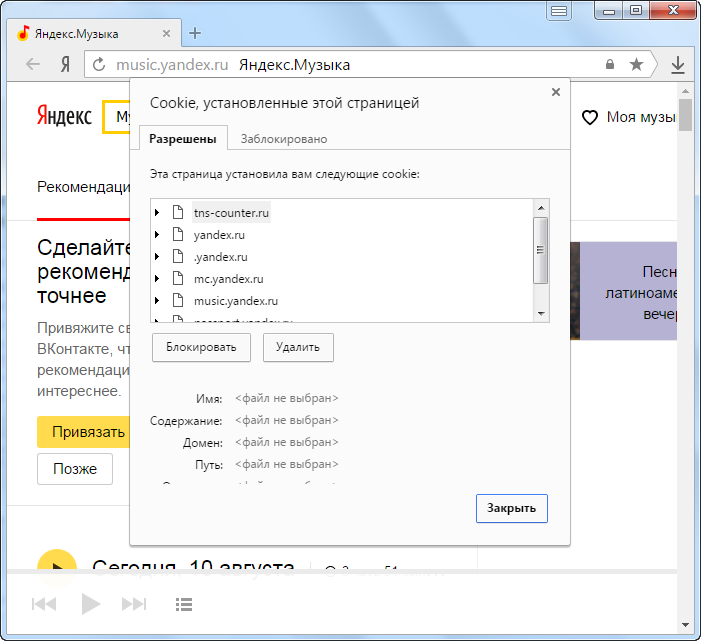Click the Закрыть button
This screenshot has height=641, width=701.
point(511,508)
